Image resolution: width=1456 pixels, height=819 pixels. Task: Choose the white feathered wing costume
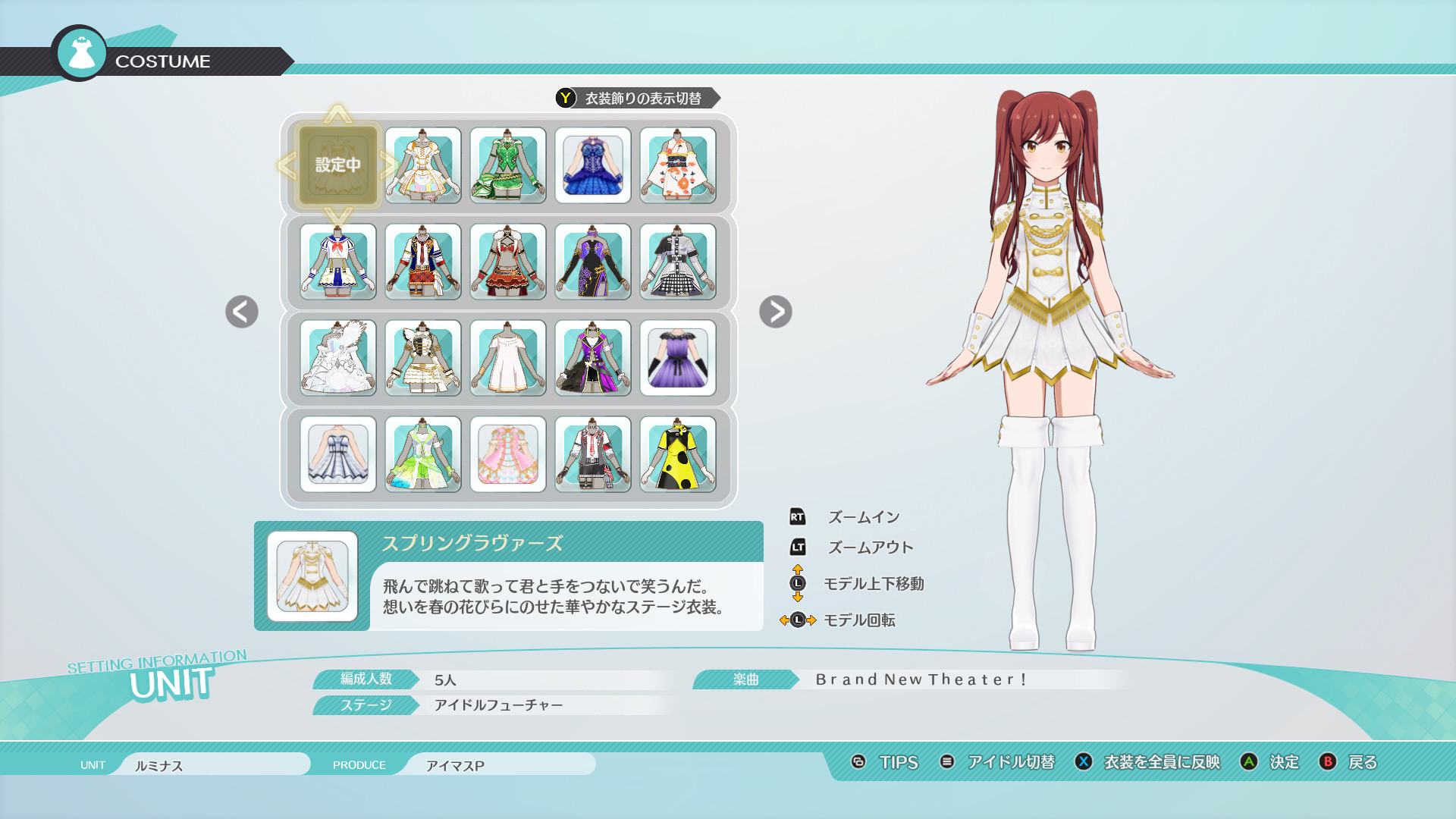338,358
